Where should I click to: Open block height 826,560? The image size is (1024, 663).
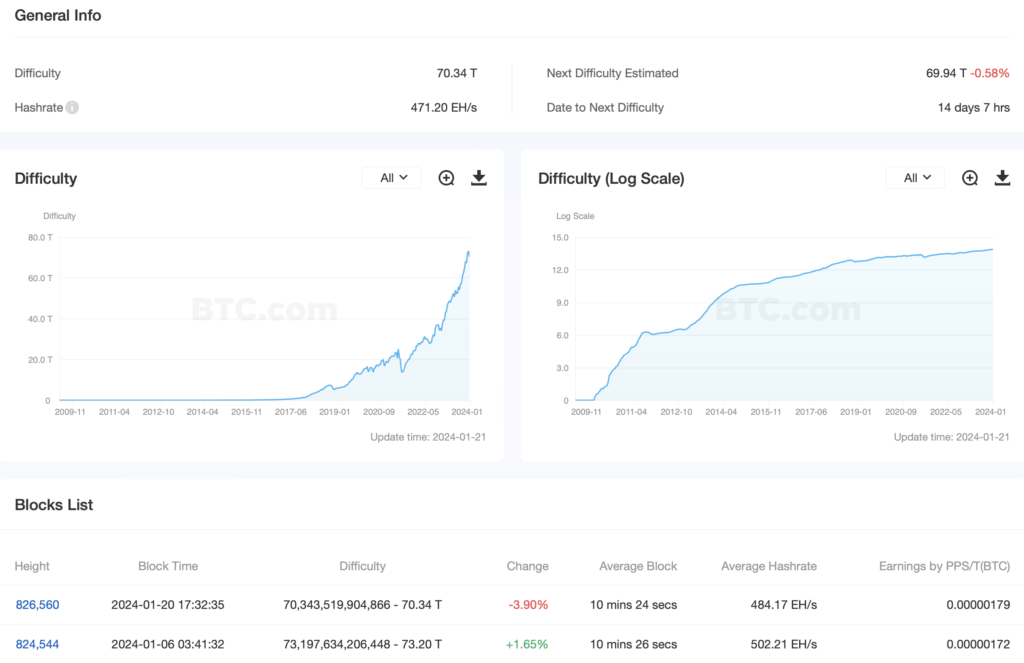(x=38, y=605)
